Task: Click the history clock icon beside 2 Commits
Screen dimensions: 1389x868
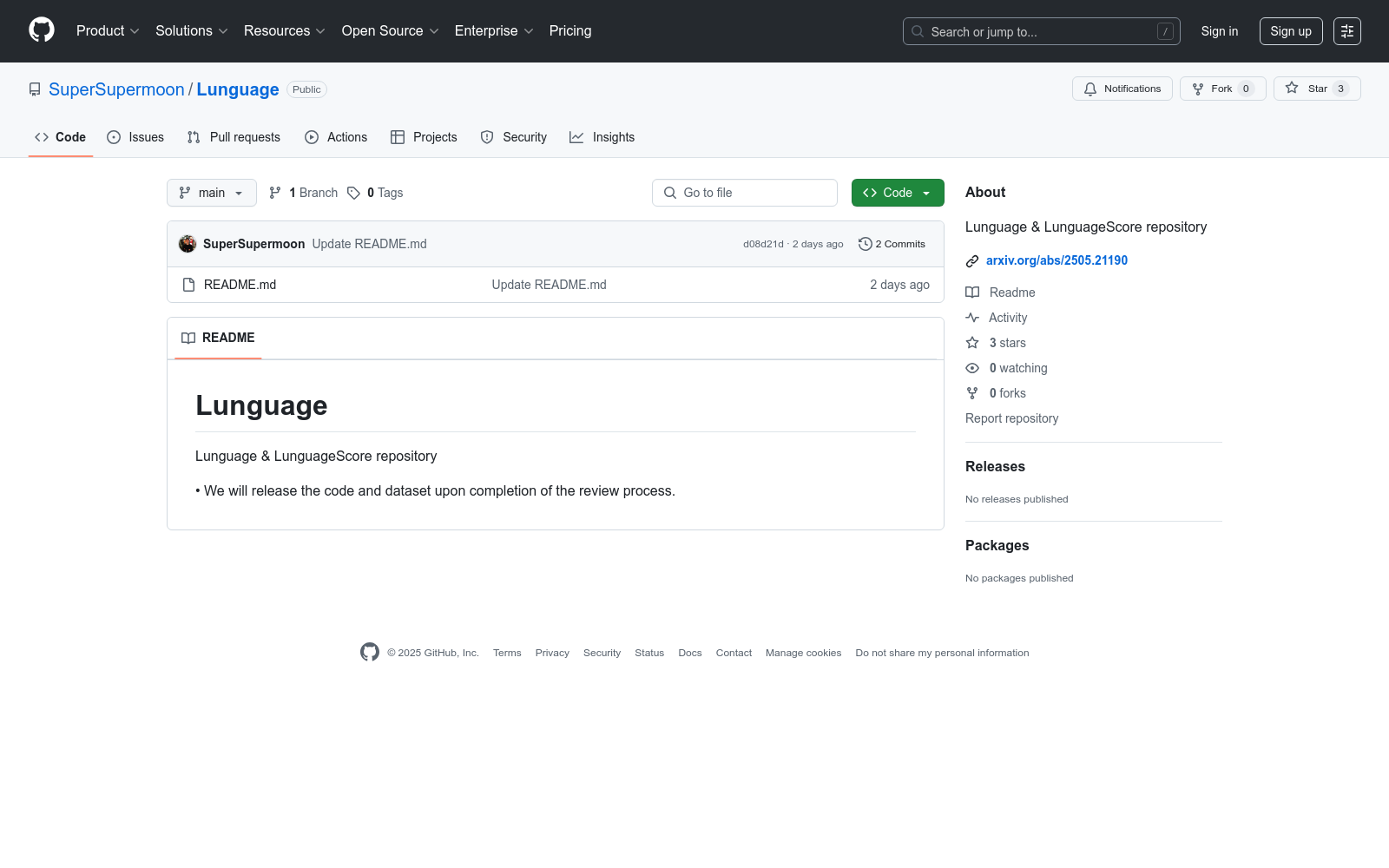Action: tap(865, 244)
